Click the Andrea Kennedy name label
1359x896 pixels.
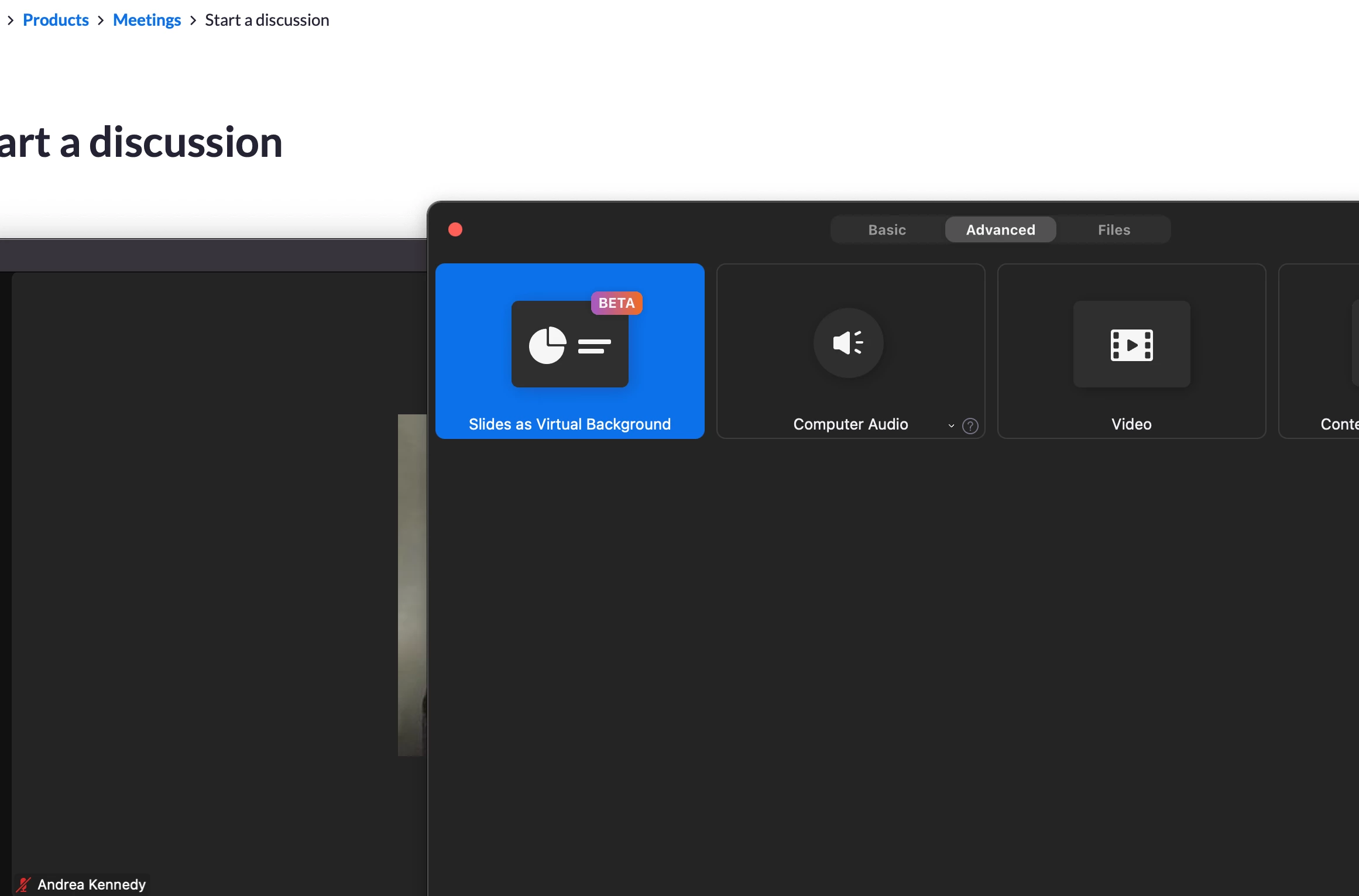coord(91,884)
